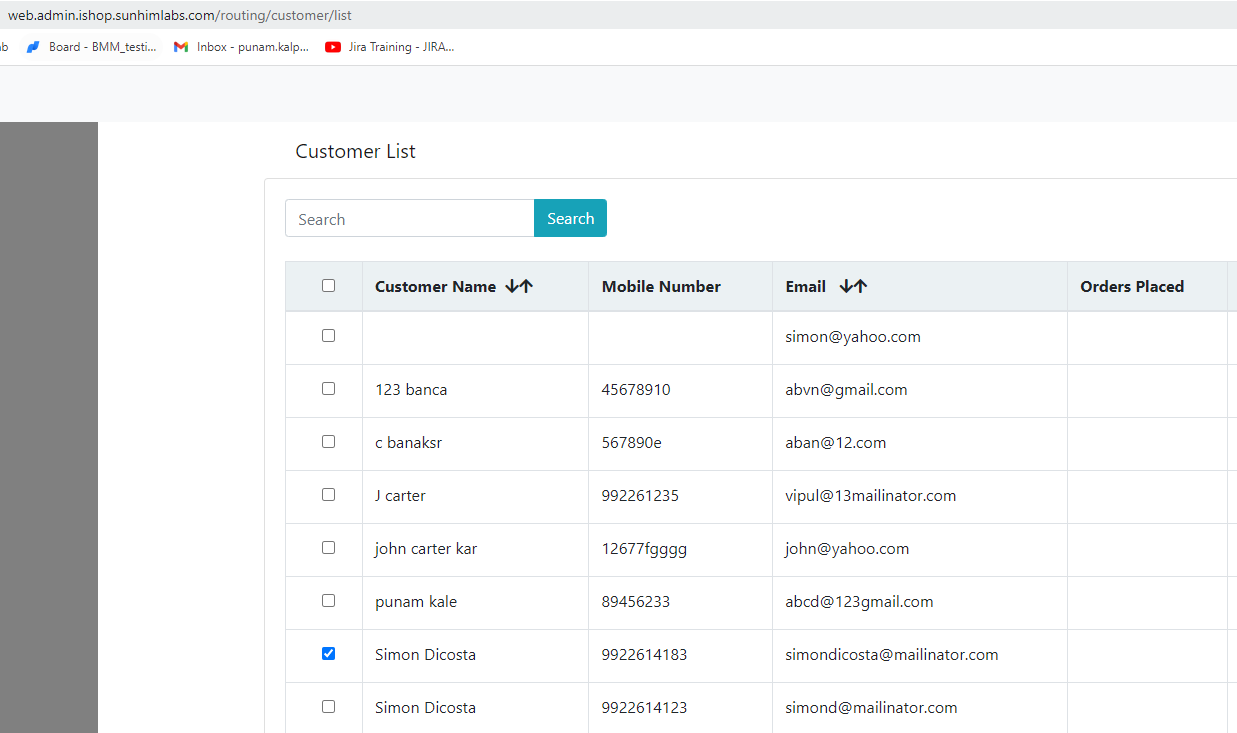Click mobile number 567890e

click(x=632, y=443)
